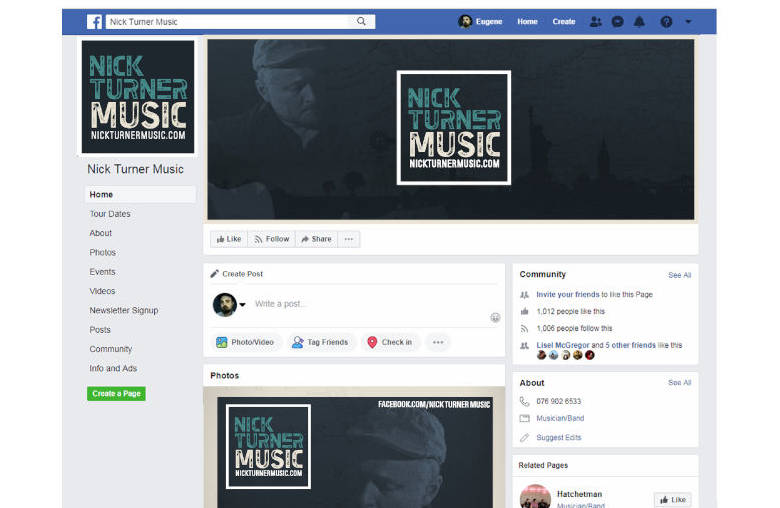Open Tour Dates in left sidebar

110,214
